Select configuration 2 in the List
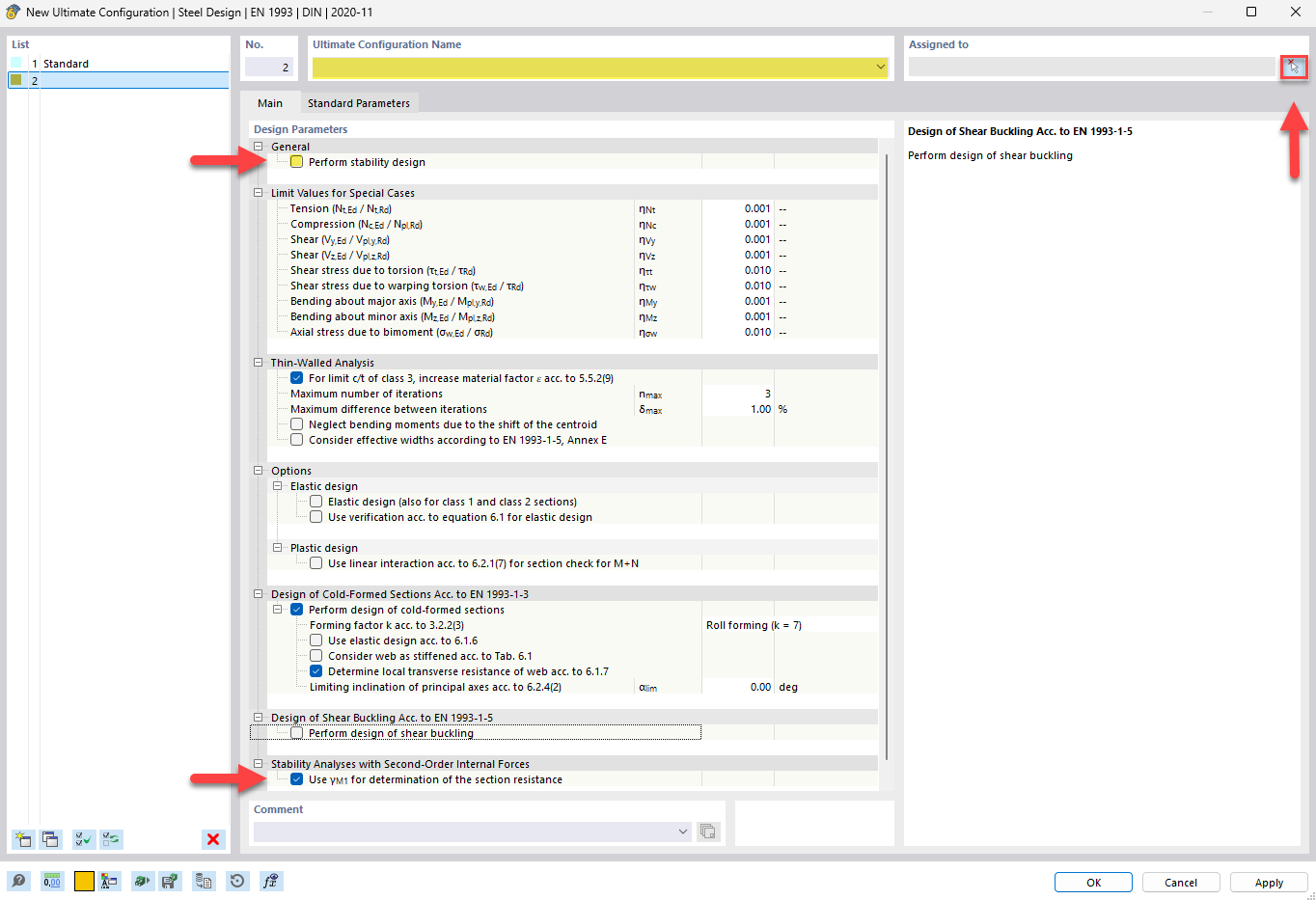Screen dimensions: 1316x900 click(x=119, y=81)
